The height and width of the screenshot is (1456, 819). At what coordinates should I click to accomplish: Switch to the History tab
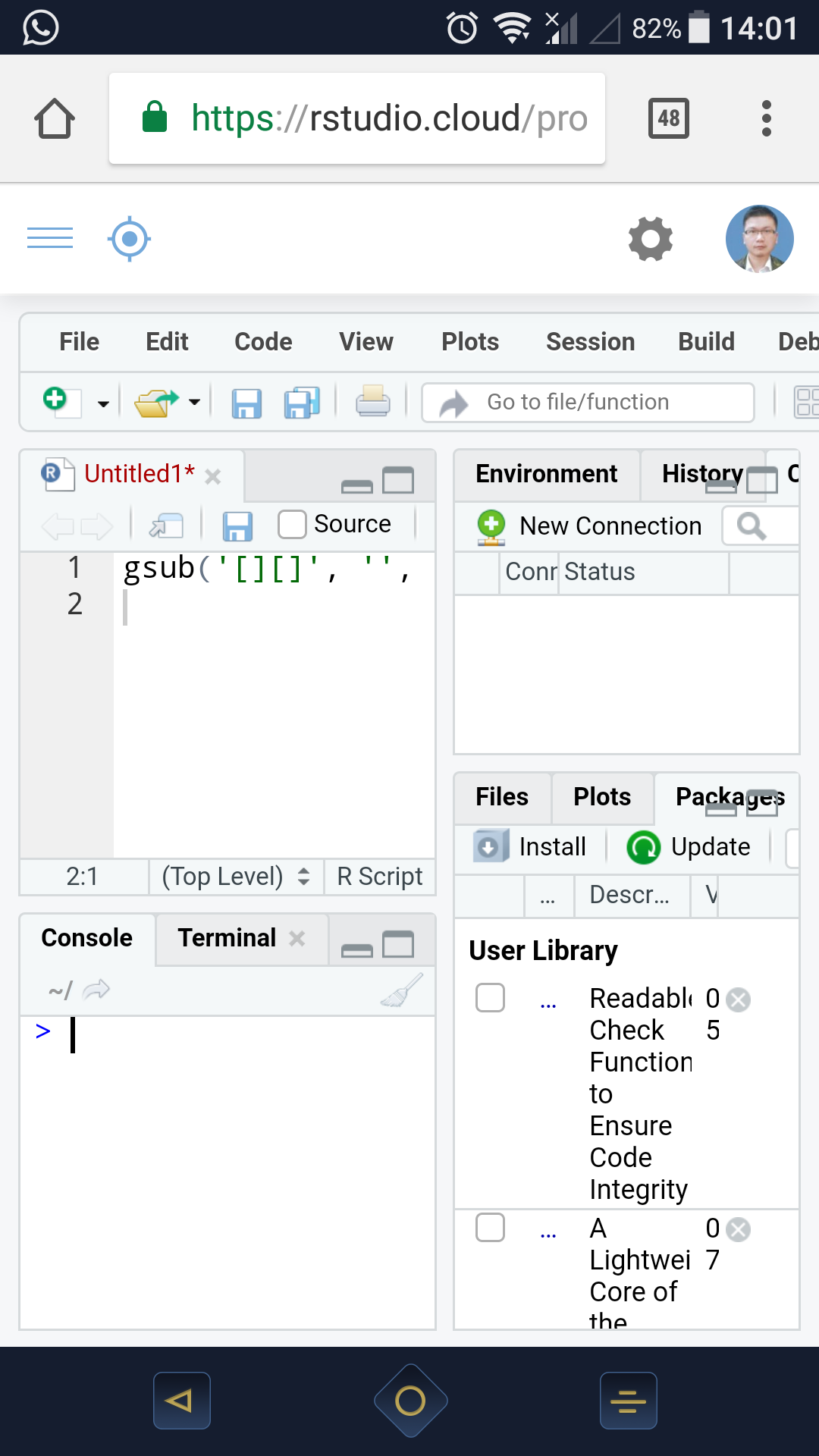pyautogui.click(x=702, y=474)
